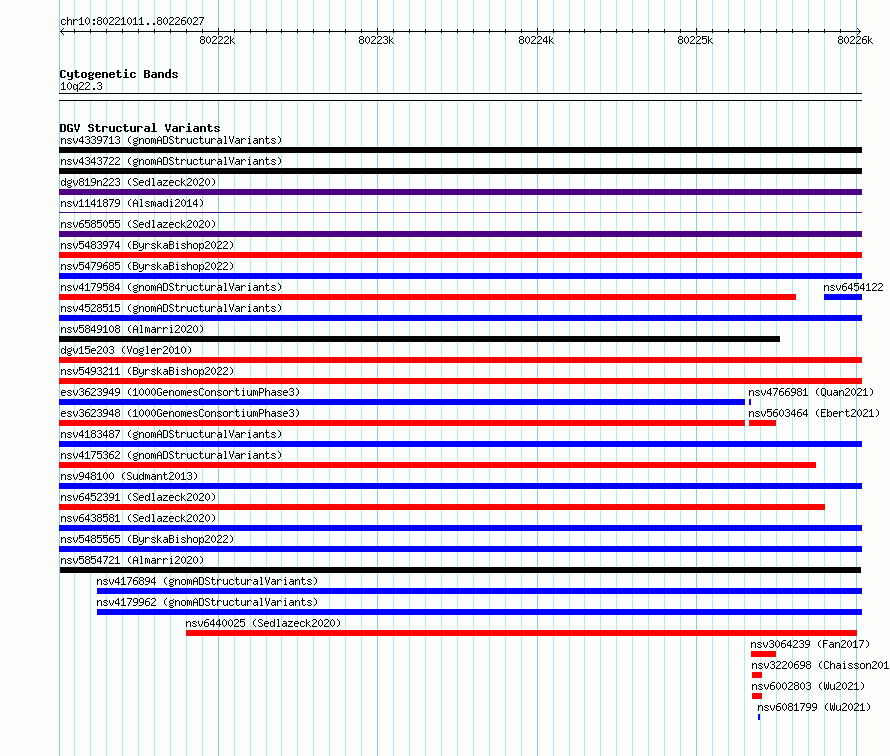Screen dimensions: 890x756
Task: Click the black bar of nsv5849108
Action: point(419,339)
